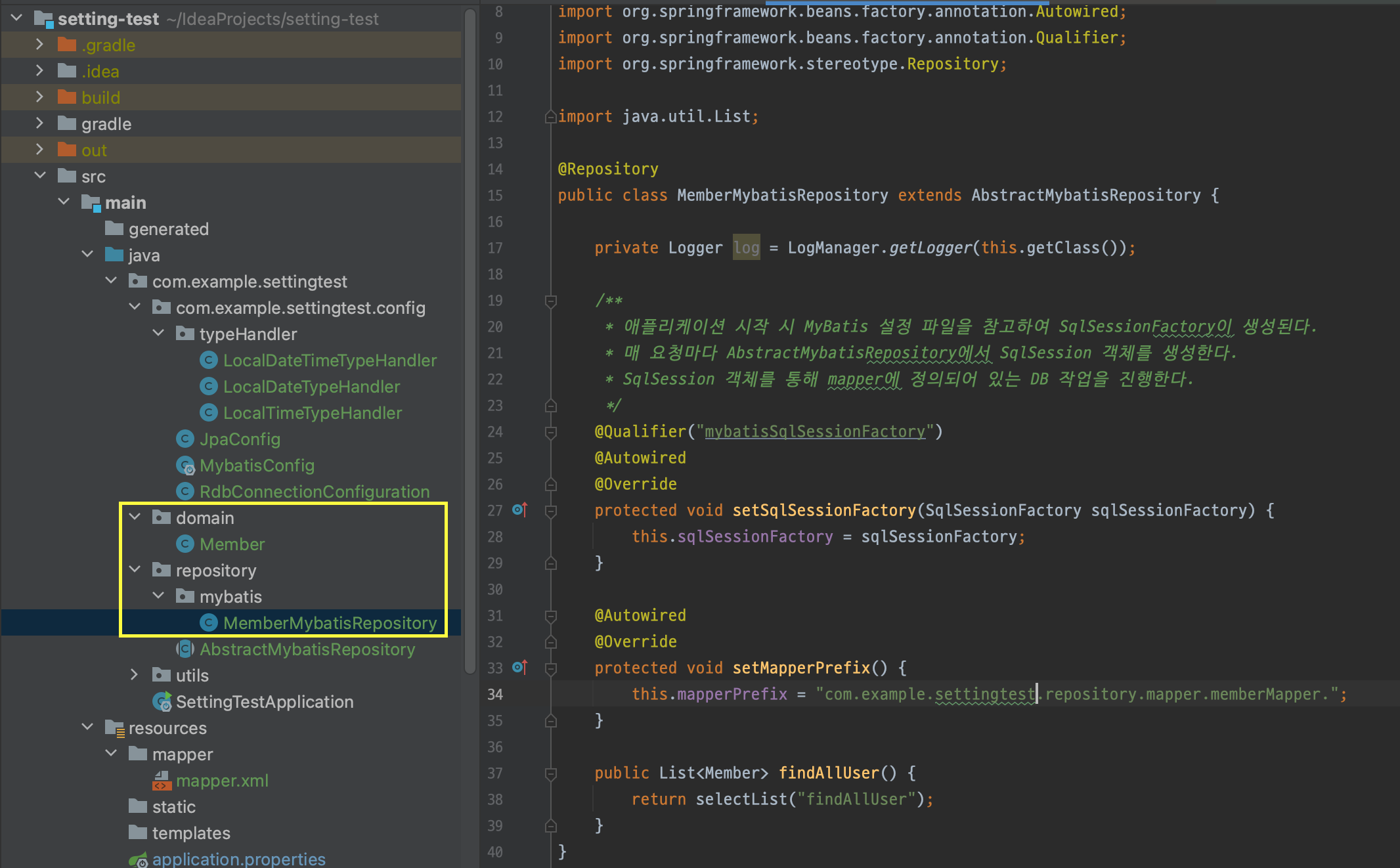Viewport: 1400px width, 868px height.
Task: Click the AbstractMybatisRepository superclass name in code
Action: pos(1085,195)
